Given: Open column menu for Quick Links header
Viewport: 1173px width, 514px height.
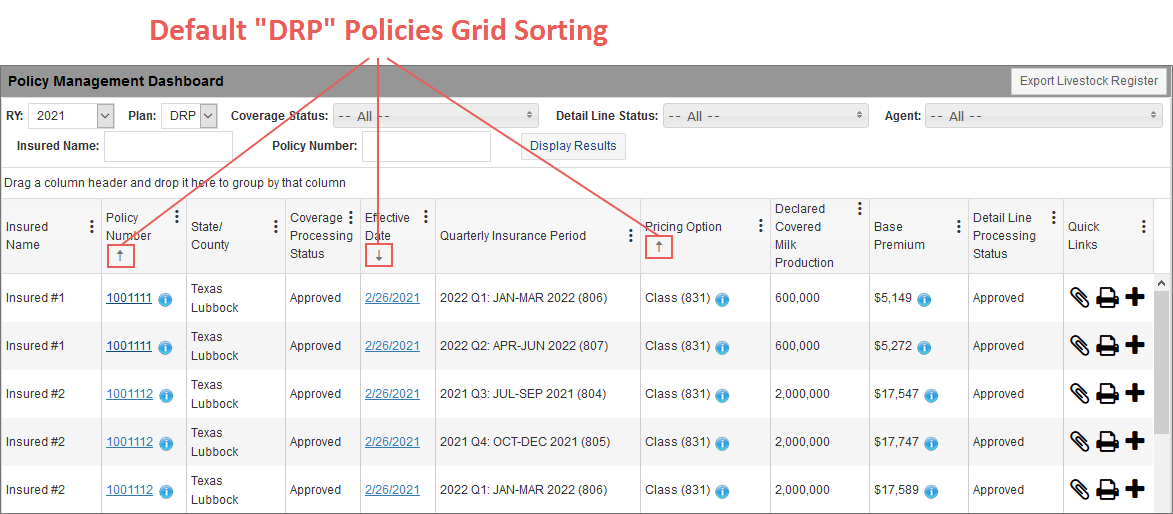Looking at the screenshot, I should [1143, 227].
